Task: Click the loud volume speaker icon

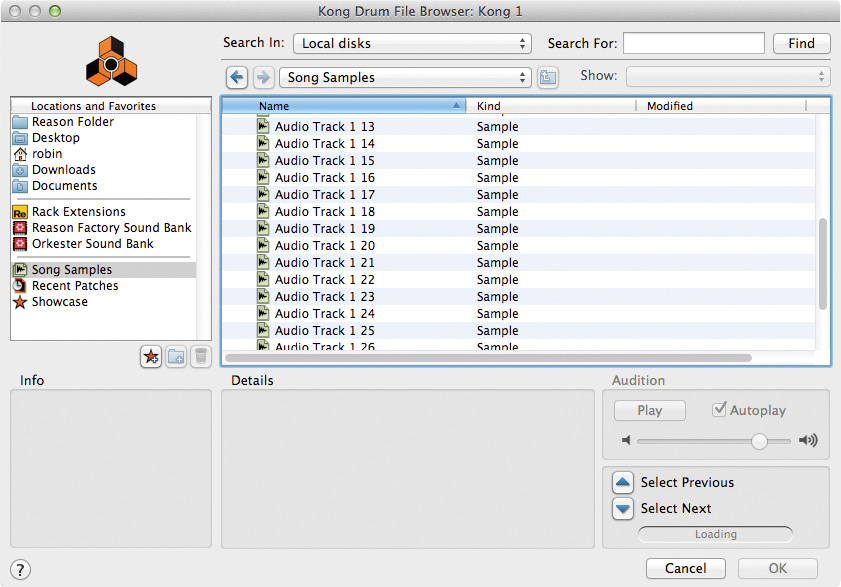Action: (x=808, y=441)
